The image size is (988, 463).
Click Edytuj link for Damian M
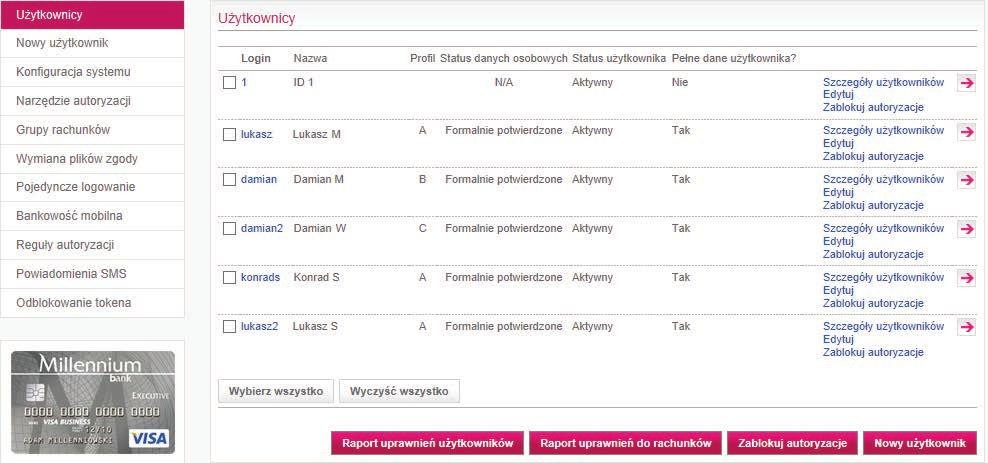pos(838,192)
